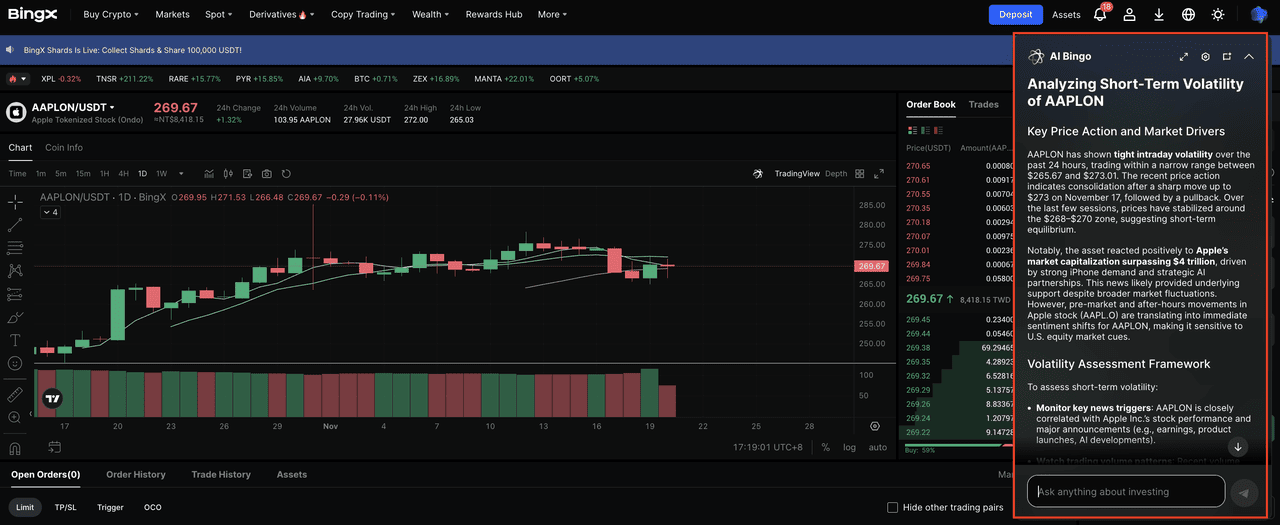Viewport: 1280px width, 525px height.
Task: Switch to the Coin Info tab
Action: click(64, 148)
